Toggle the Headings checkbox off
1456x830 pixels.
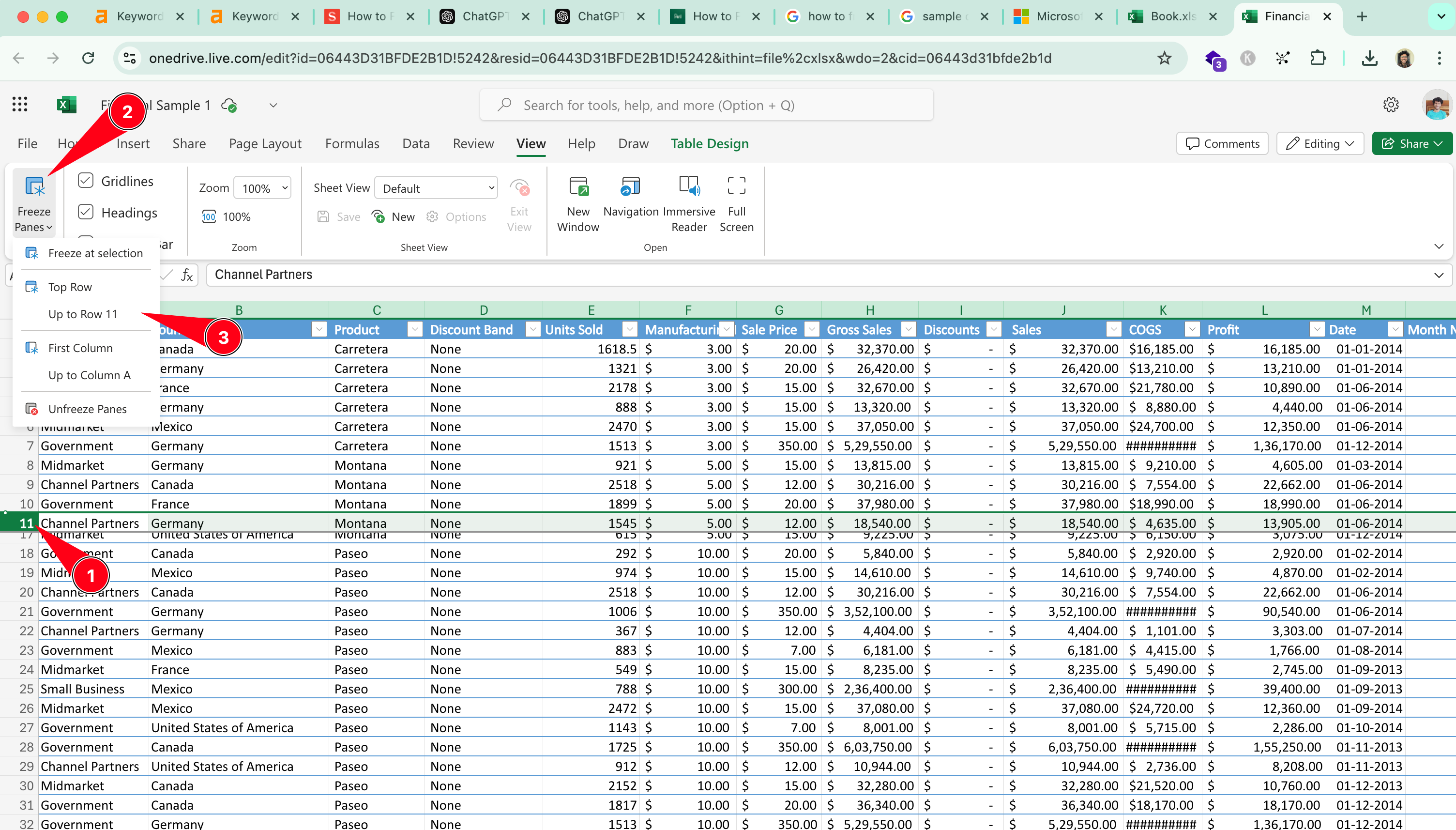click(x=86, y=211)
